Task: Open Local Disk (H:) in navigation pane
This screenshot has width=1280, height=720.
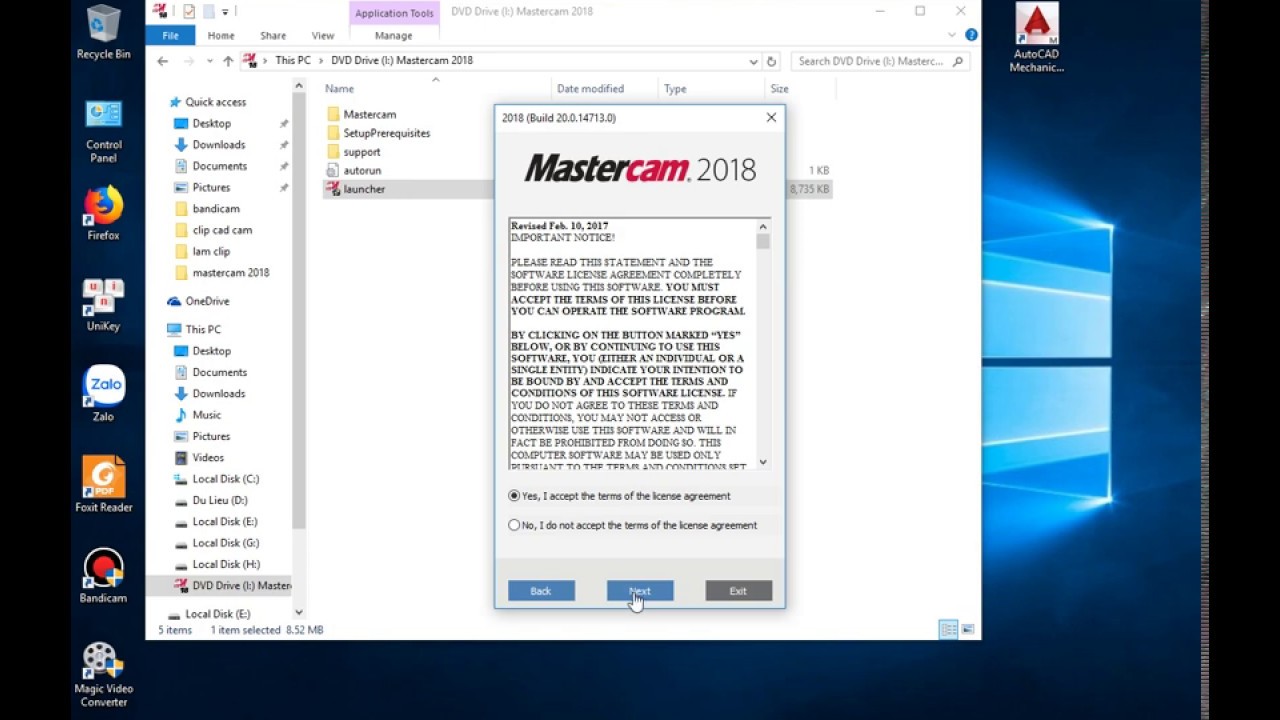Action: click(216, 565)
